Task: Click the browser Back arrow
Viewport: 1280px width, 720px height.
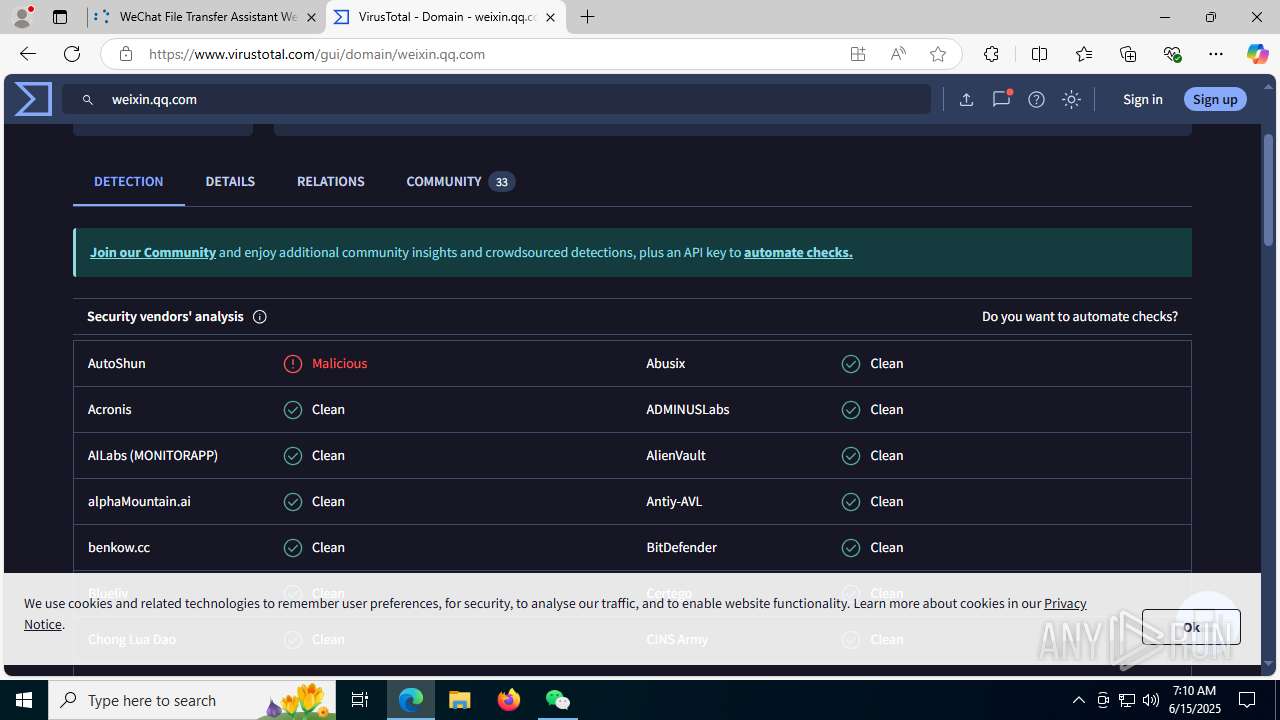Action: tap(27, 54)
